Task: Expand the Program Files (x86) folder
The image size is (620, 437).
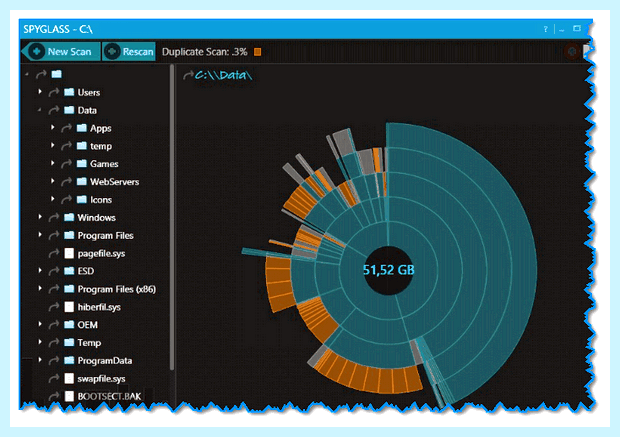Action: [40, 288]
